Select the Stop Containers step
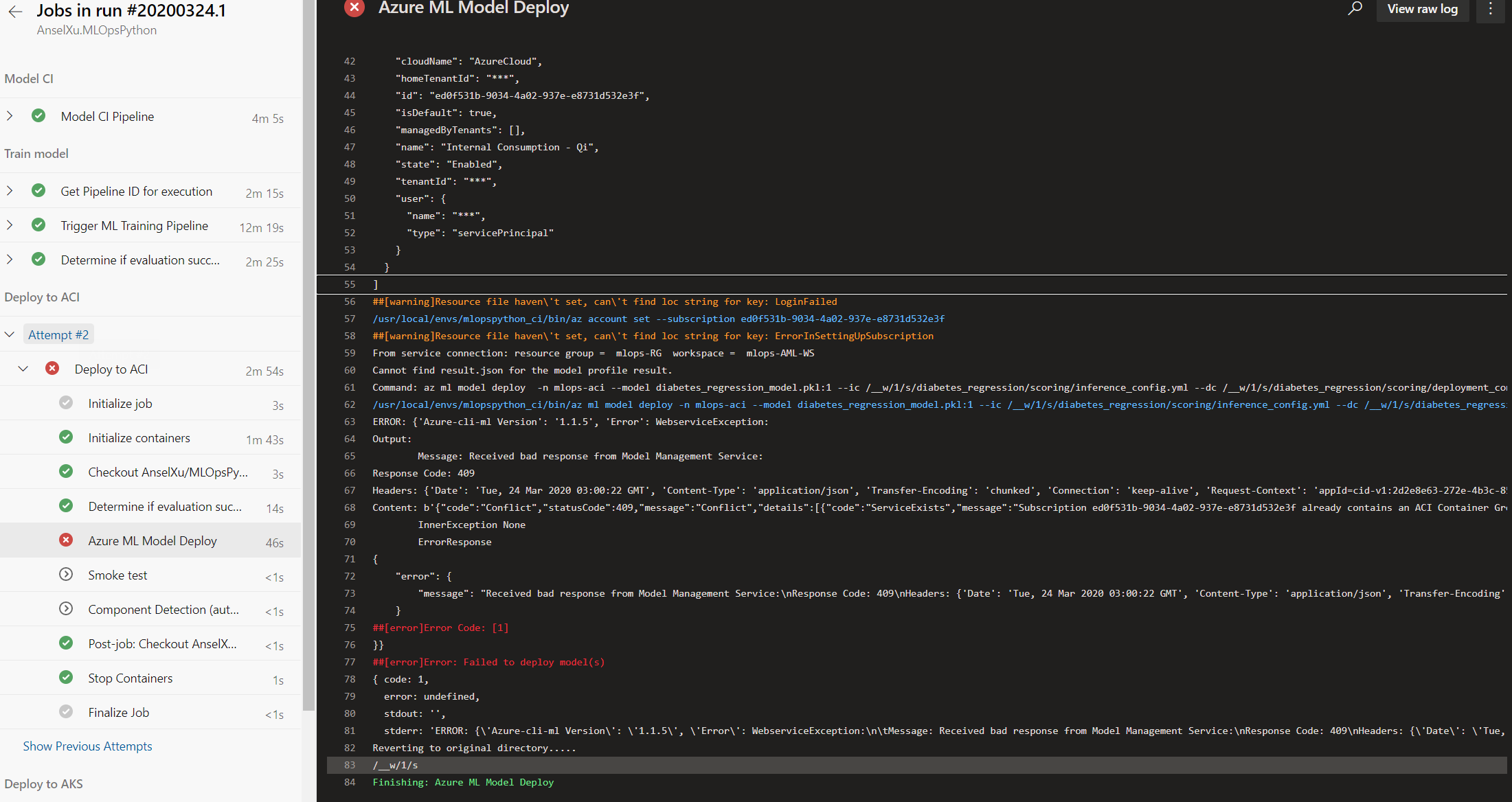 click(x=130, y=678)
